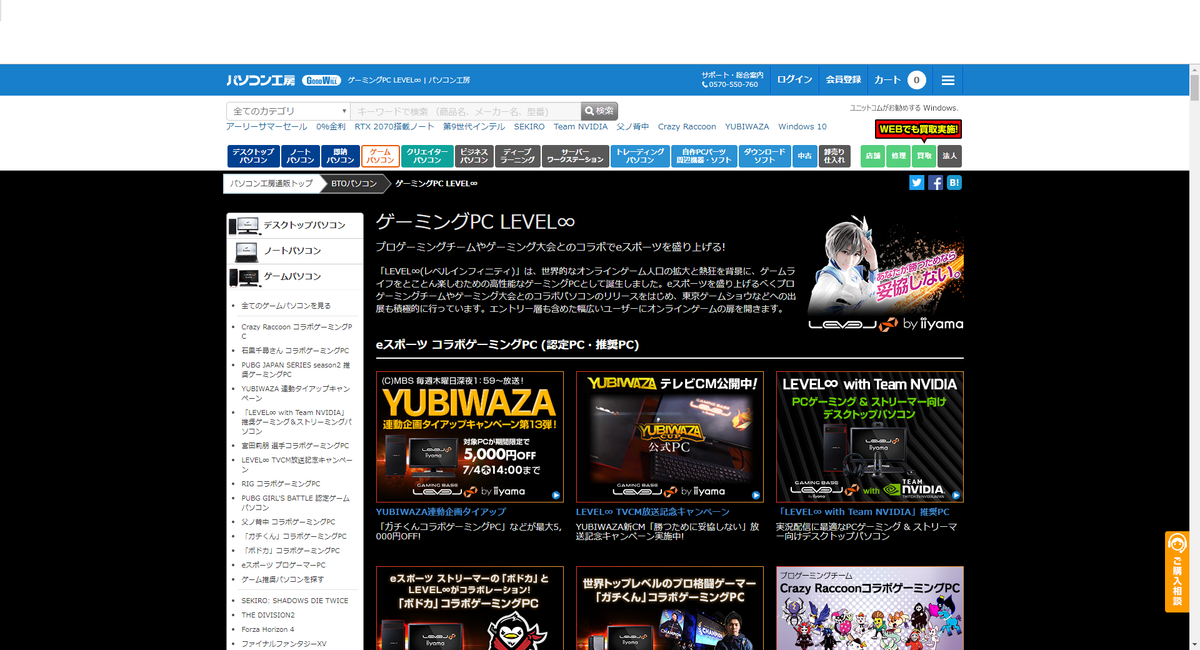Open the hamburger menu icon
Viewport: 1200px width, 650px height.
[x=948, y=80]
